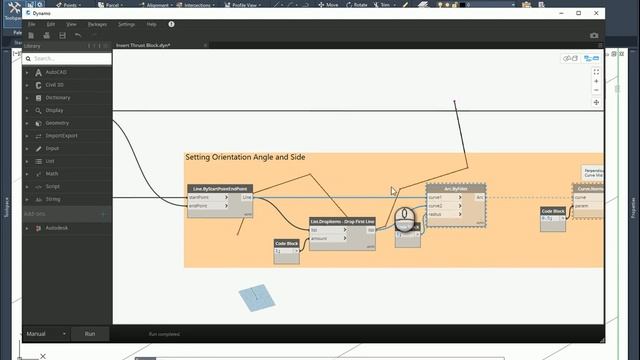Expand the List library category

(x=27, y=161)
